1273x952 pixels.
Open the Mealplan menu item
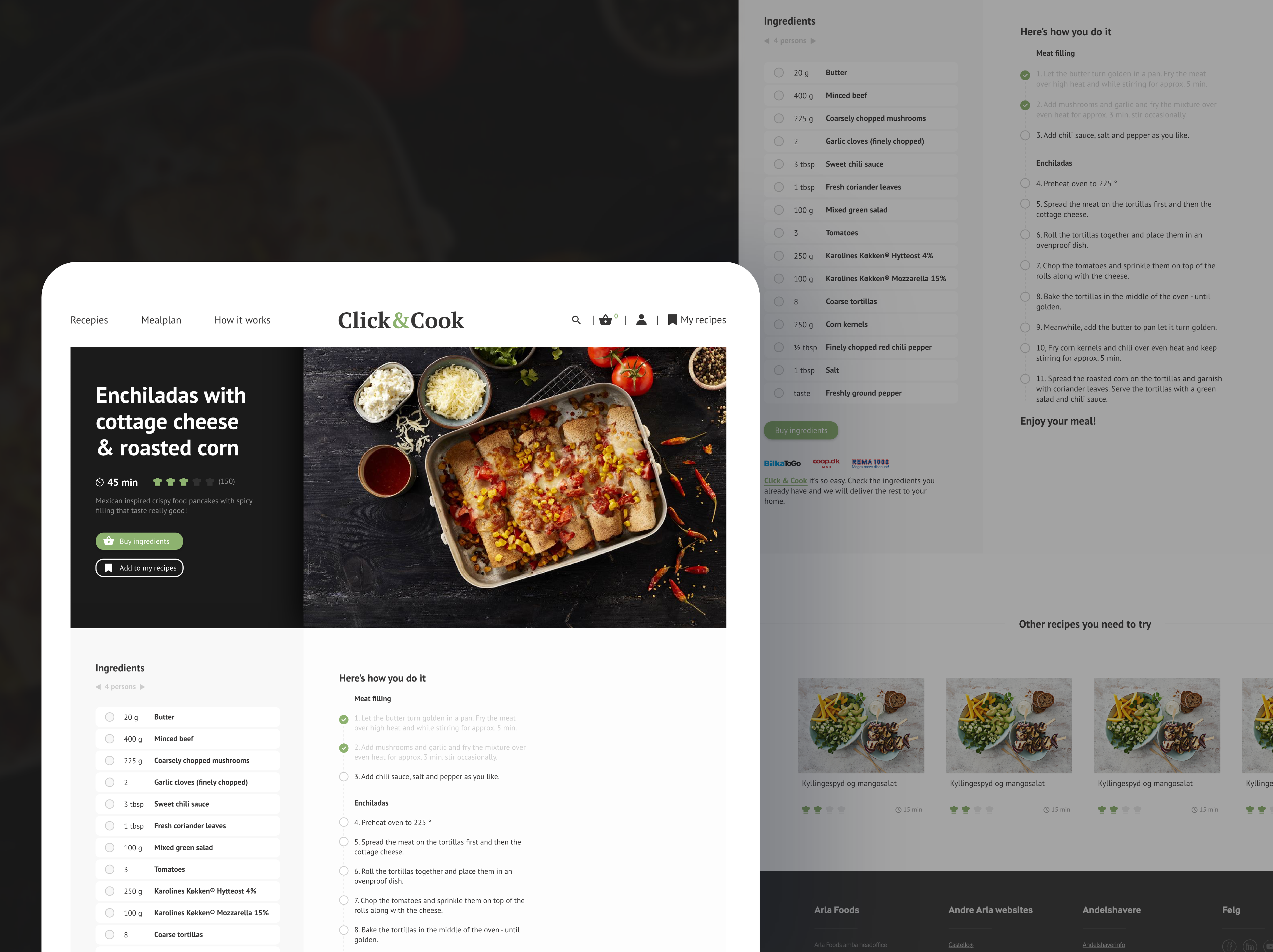[x=161, y=320]
